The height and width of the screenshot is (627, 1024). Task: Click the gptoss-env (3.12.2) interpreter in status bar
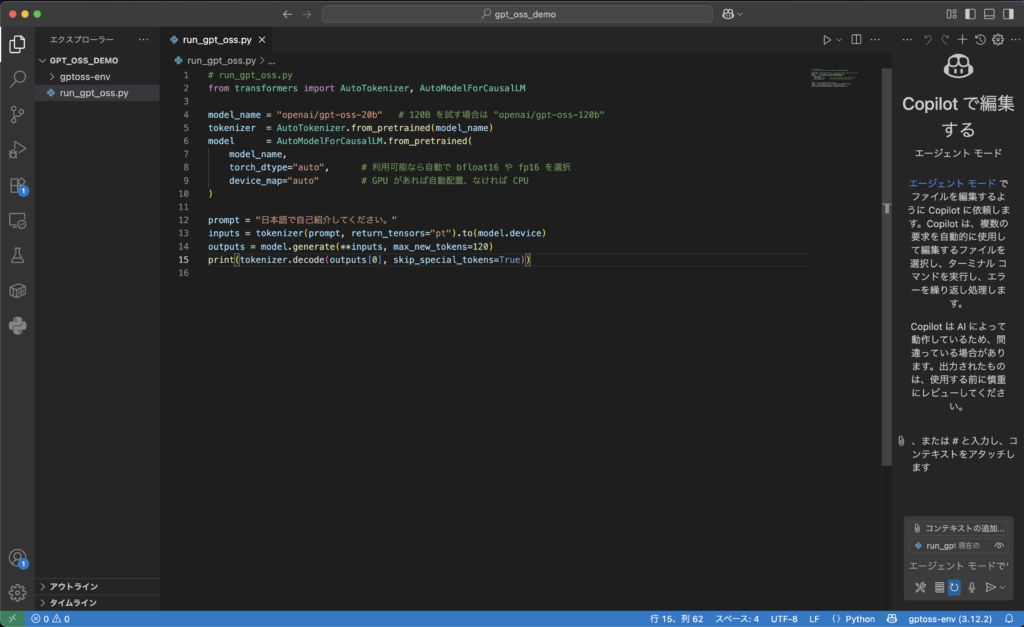(x=948, y=619)
